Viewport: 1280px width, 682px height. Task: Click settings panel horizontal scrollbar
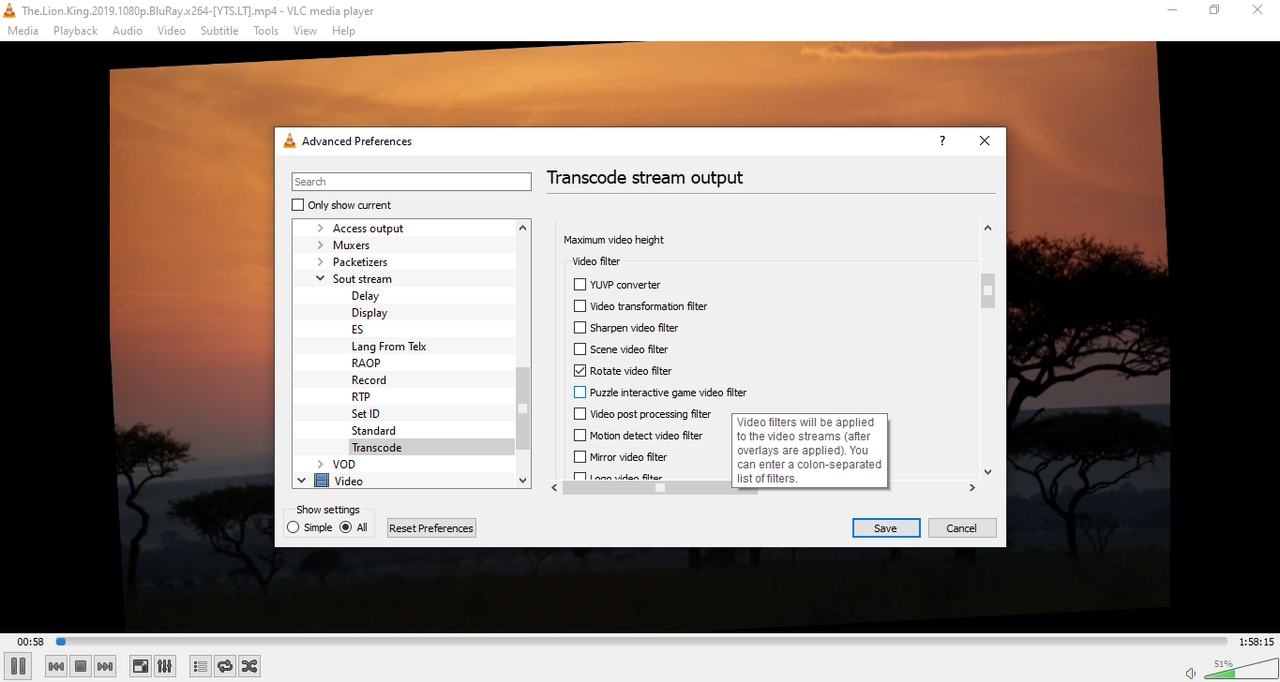click(x=660, y=488)
